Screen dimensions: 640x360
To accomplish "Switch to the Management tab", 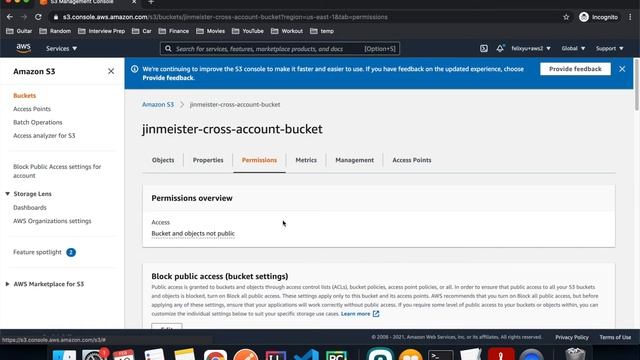I will click(x=354, y=160).
